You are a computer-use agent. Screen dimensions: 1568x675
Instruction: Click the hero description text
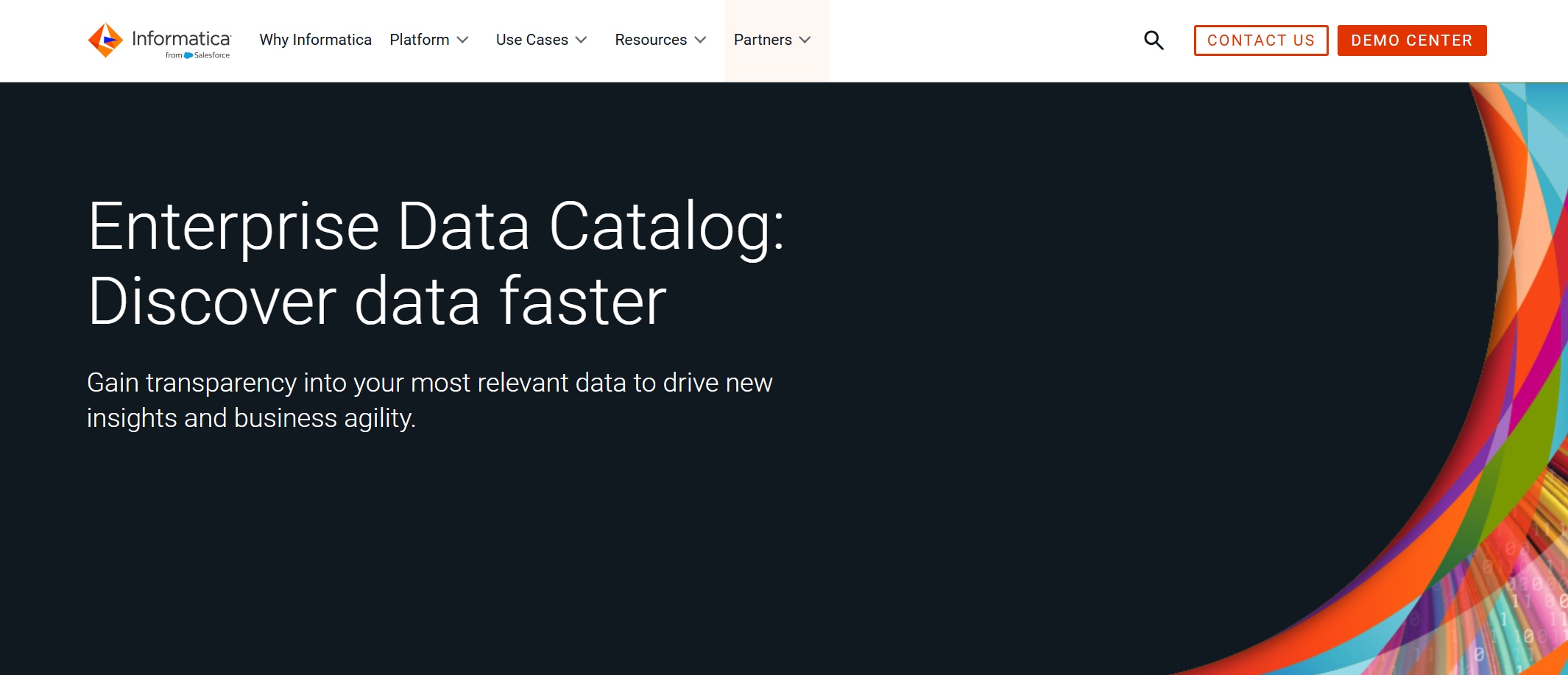(x=430, y=400)
